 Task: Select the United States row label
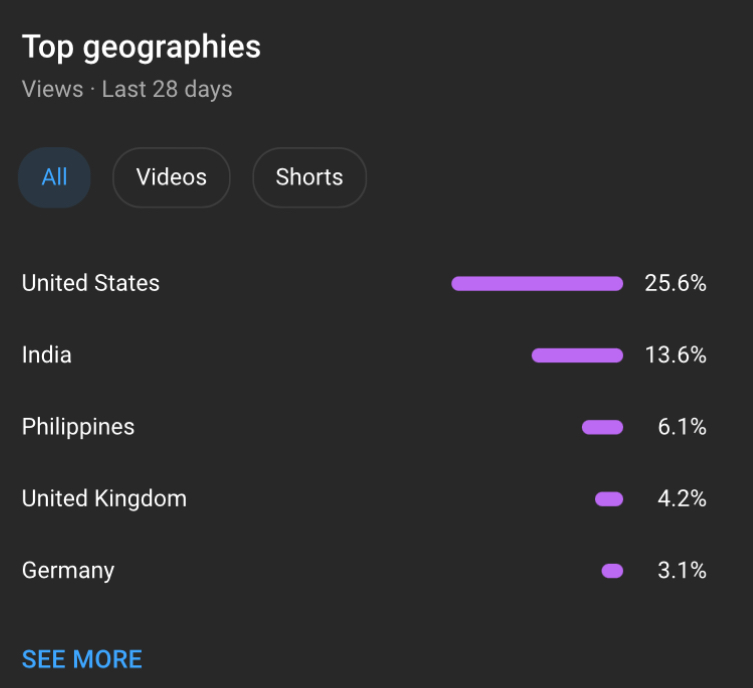[x=91, y=283]
